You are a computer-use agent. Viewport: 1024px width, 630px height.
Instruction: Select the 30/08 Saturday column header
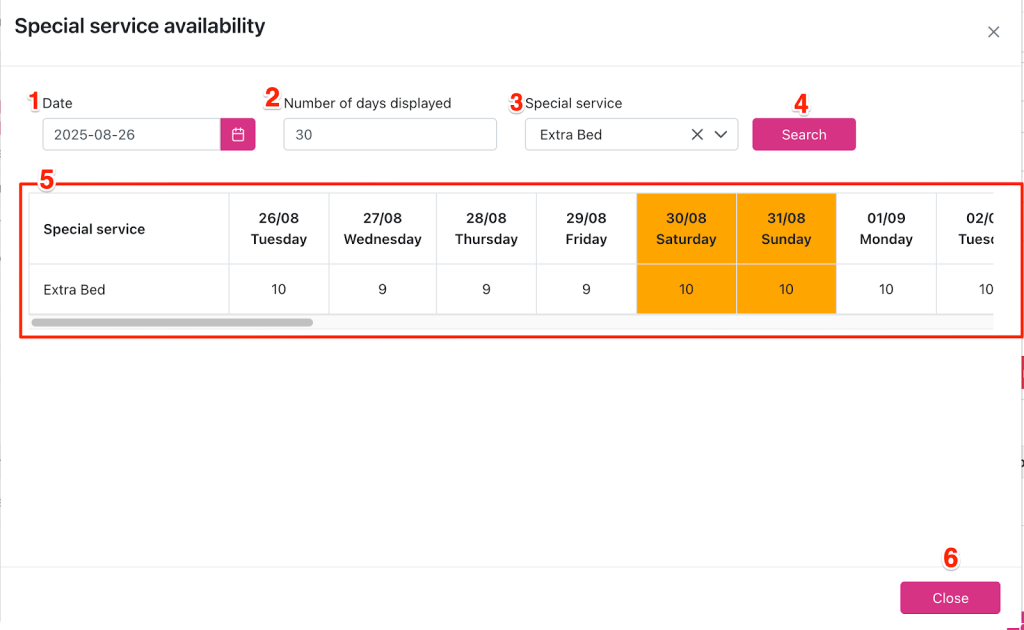(x=686, y=229)
